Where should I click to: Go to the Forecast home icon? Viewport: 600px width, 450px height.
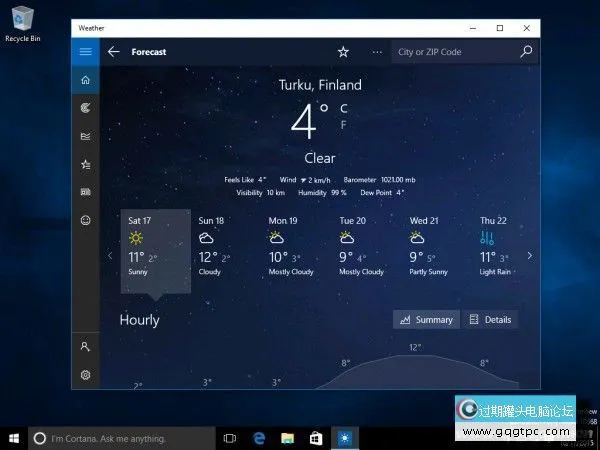point(85,80)
